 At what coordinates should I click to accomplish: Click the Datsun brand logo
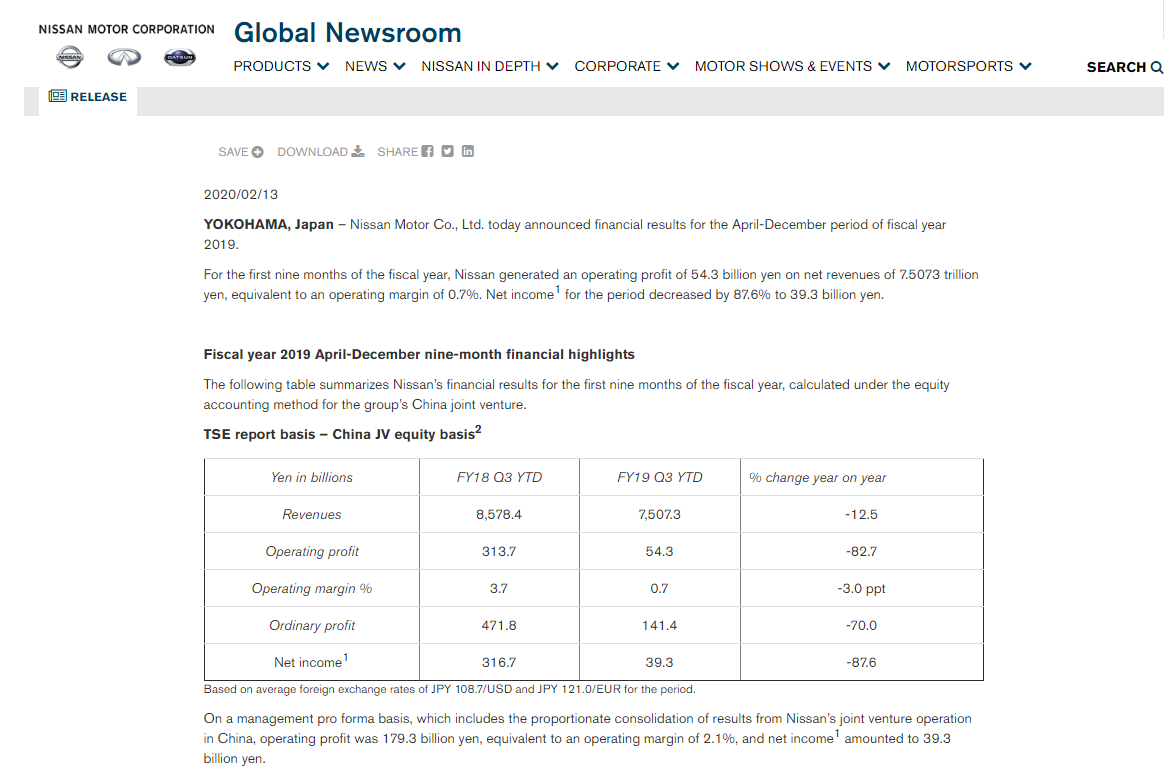pyautogui.click(x=180, y=58)
